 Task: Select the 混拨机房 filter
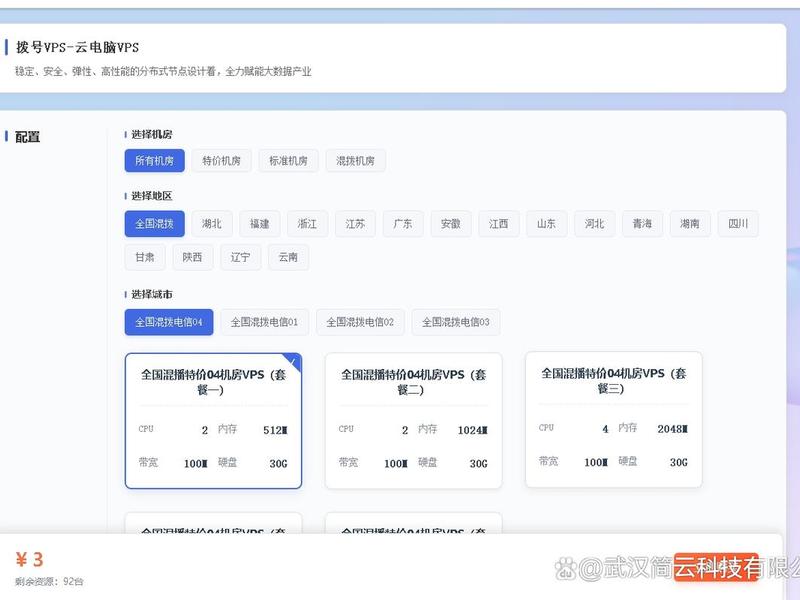[x=355, y=161]
